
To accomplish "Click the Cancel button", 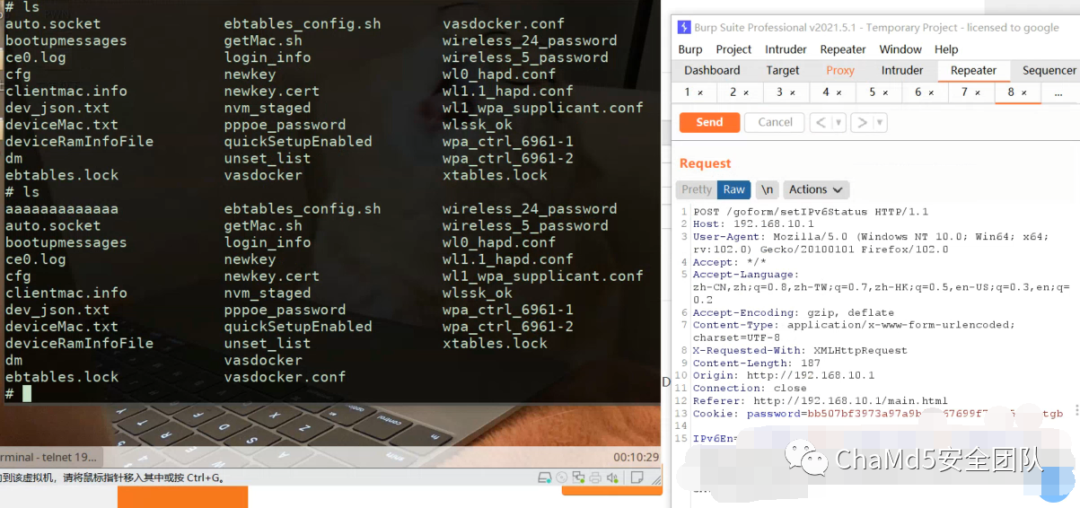I will (x=775, y=123).
